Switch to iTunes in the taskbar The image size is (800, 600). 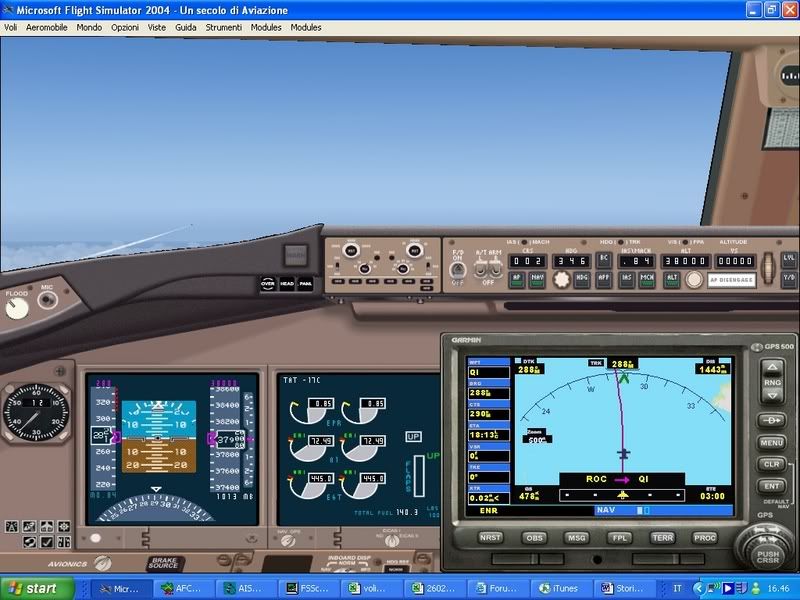click(560, 588)
